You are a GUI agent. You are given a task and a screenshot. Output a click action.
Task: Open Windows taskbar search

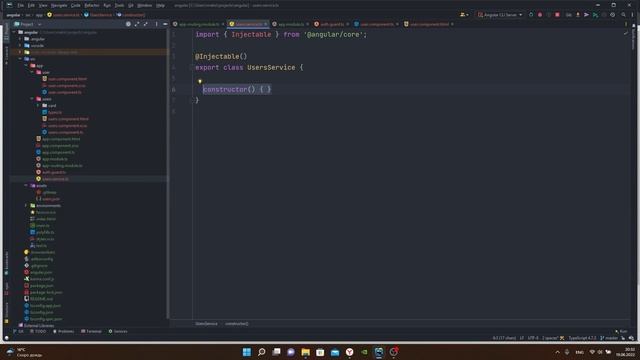(x=262, y=352)
